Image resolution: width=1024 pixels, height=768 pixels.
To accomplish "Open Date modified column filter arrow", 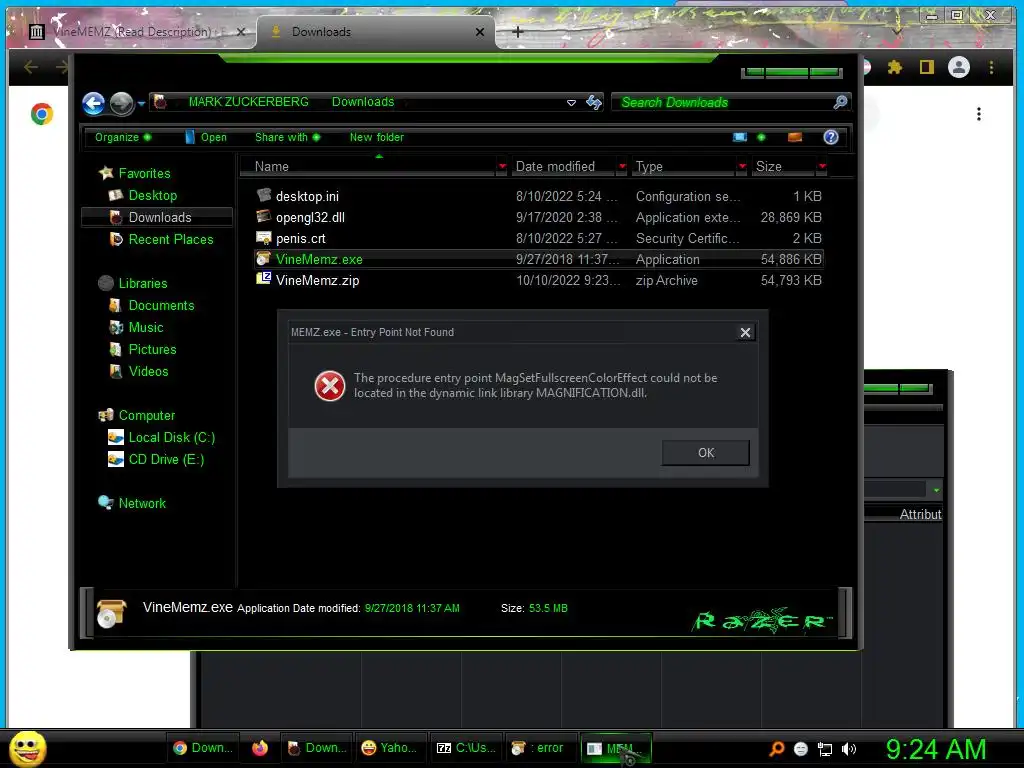I will coord(622,167).
